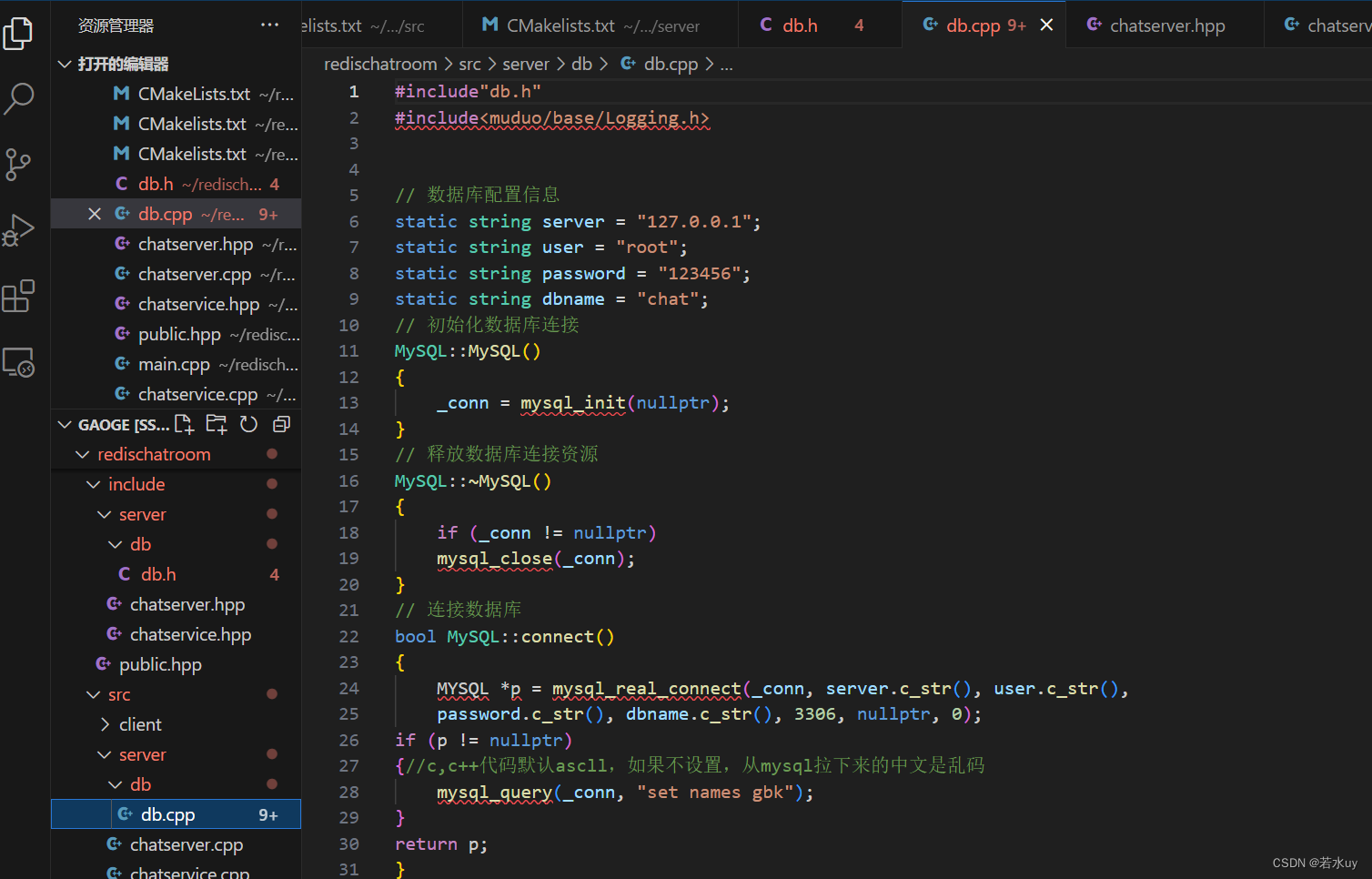Screen dimensions: 1372x879
Task: Open the Run and Debug view
Action: click(x=18, y=230)
